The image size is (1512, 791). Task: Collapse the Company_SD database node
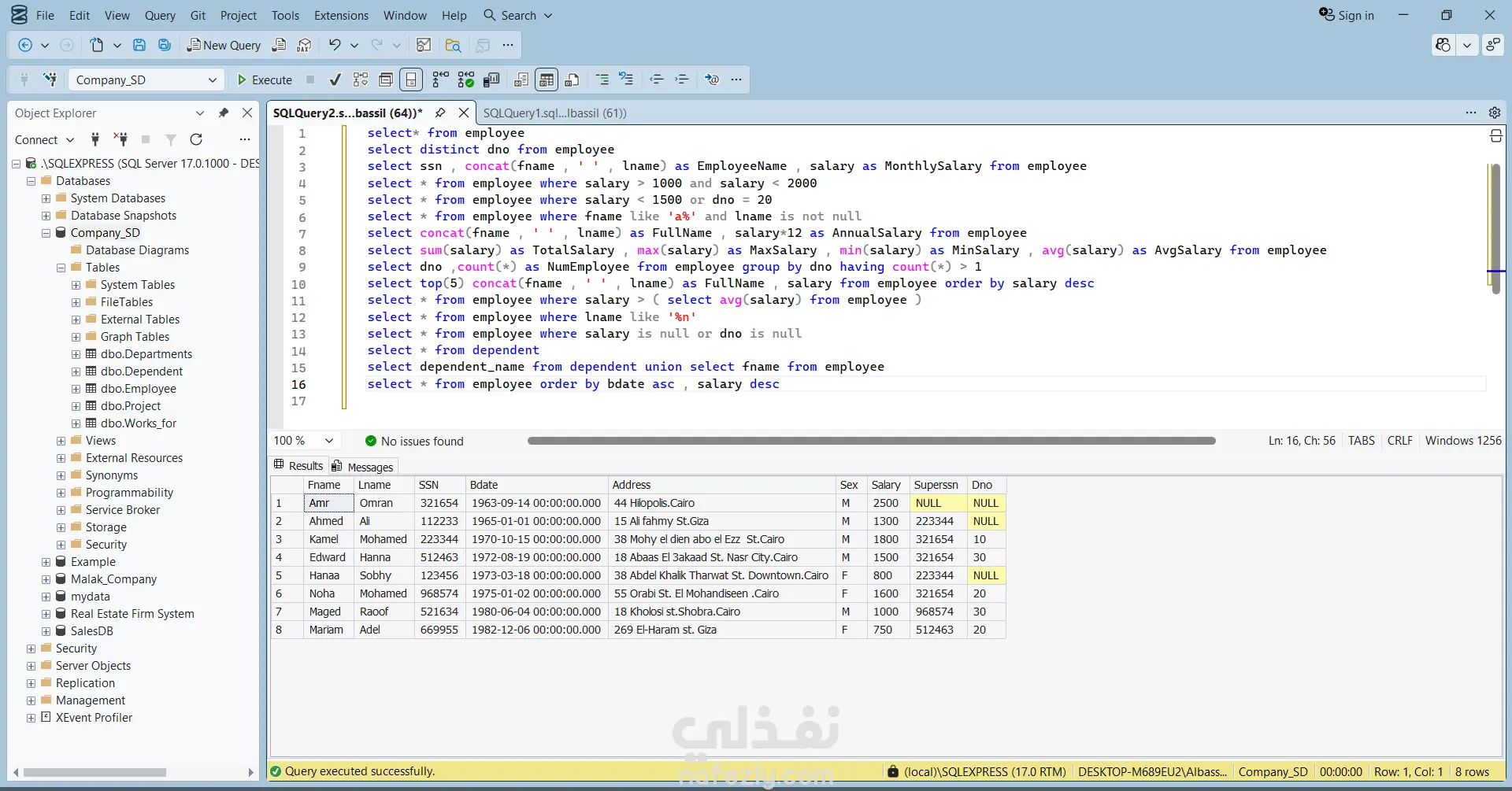46,233
